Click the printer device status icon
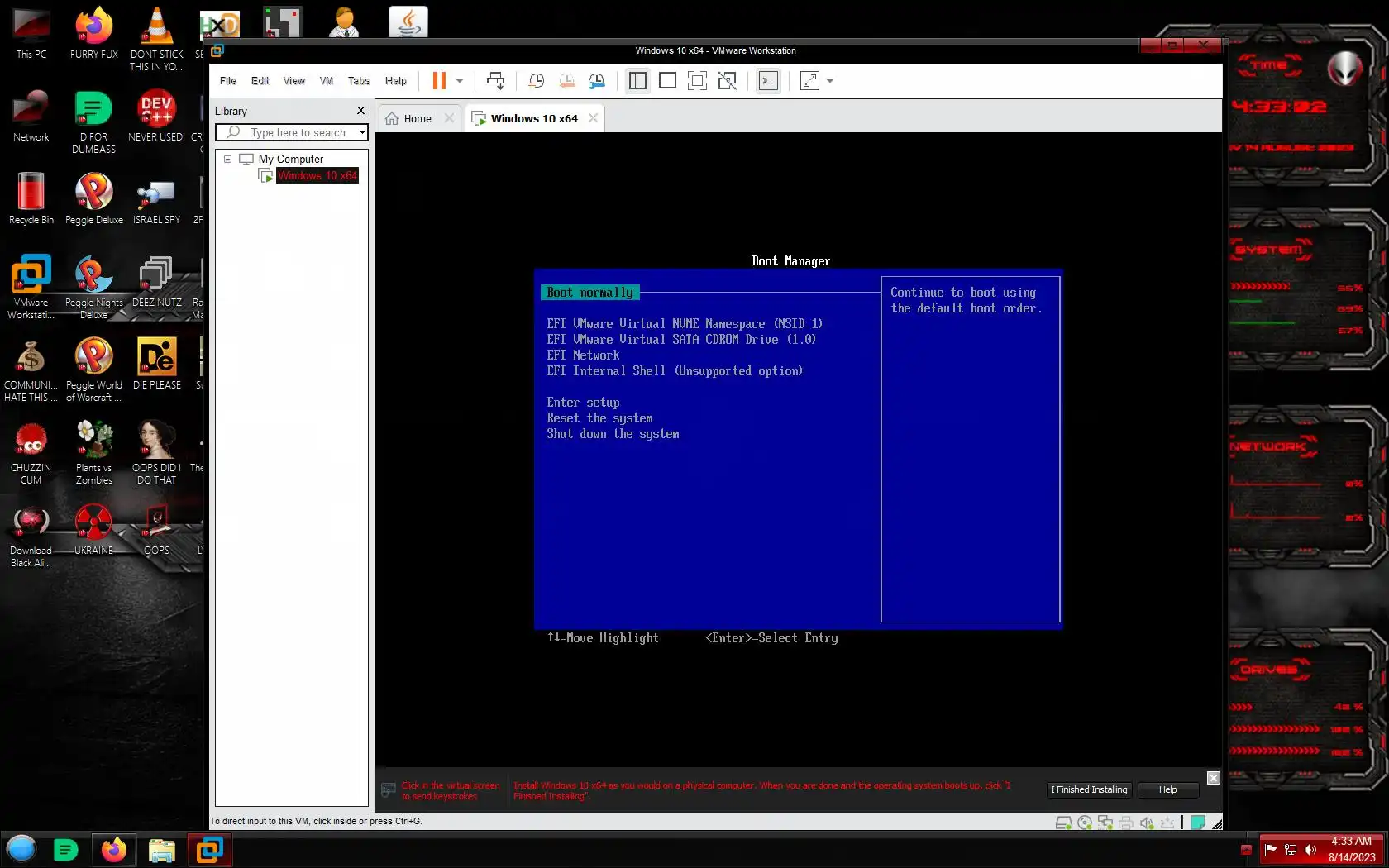1389x868 pixels. (x=1126, y=823)
